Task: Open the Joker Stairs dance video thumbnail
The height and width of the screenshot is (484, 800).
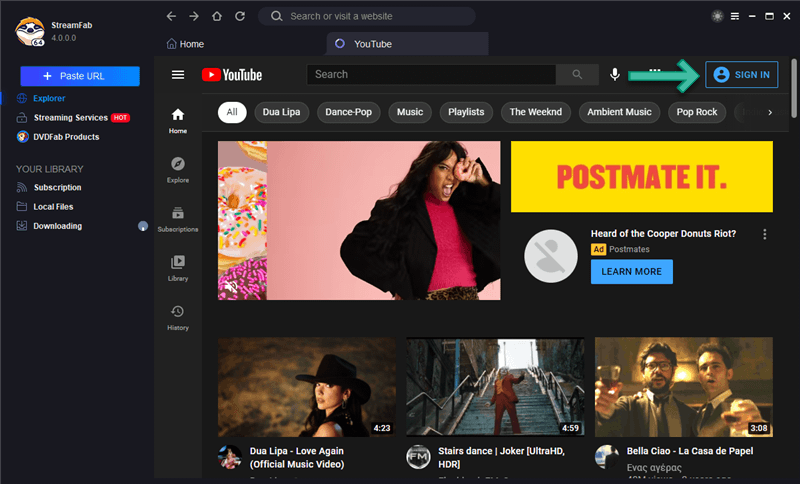Action: 495,387
